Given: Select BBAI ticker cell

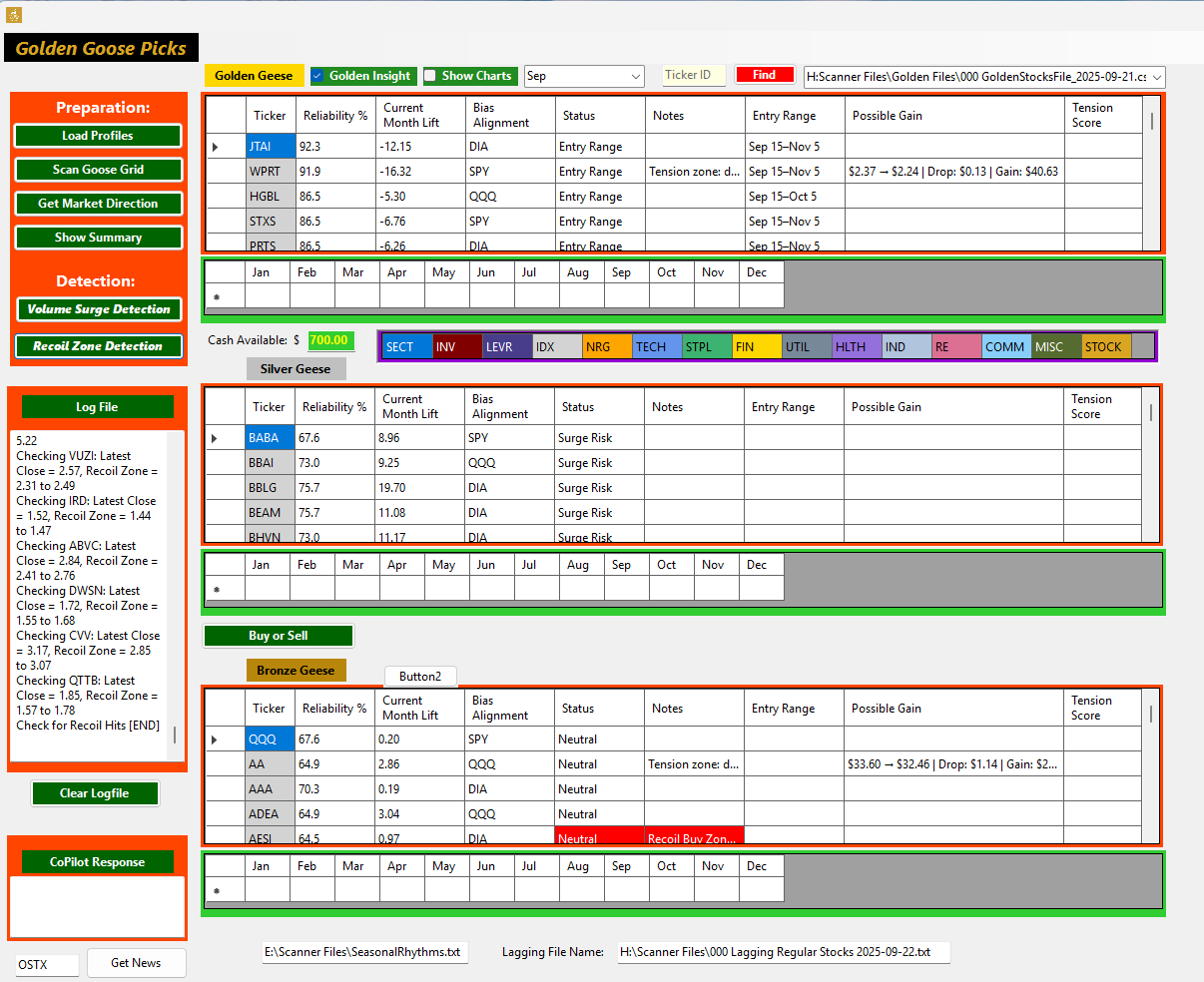Looking at the screenshot, I should tap(270, 463).
